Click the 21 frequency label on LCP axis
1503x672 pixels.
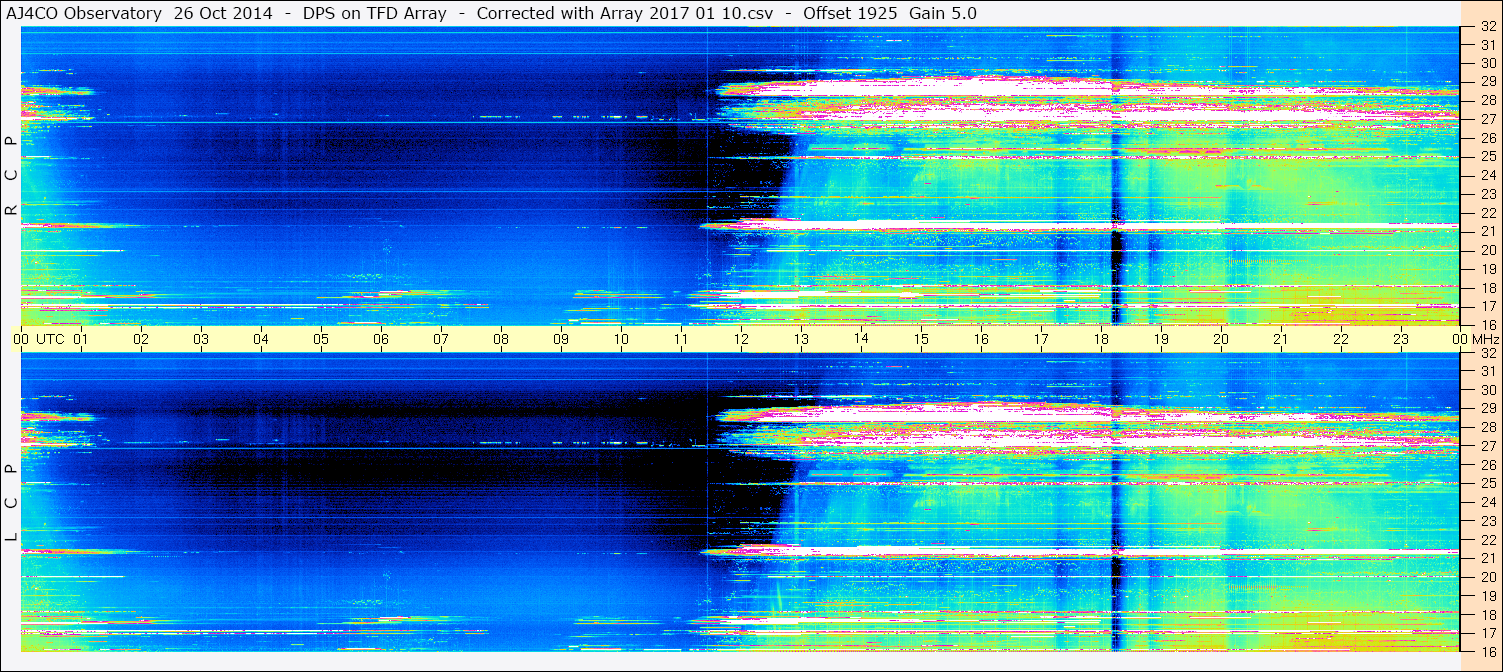click(1487, 558)
